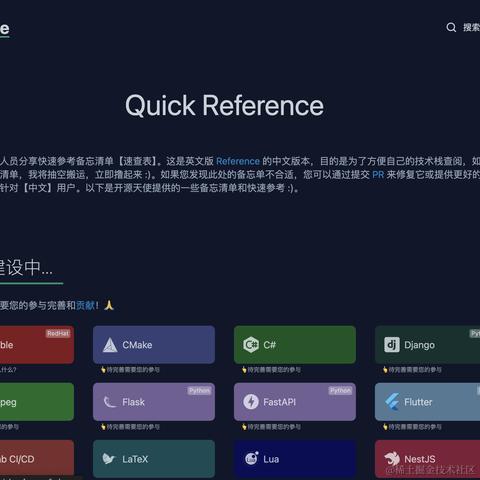Open the FastAPI reference card
The width and height of the screenshot is (480, 480).
tap(295, 402)
